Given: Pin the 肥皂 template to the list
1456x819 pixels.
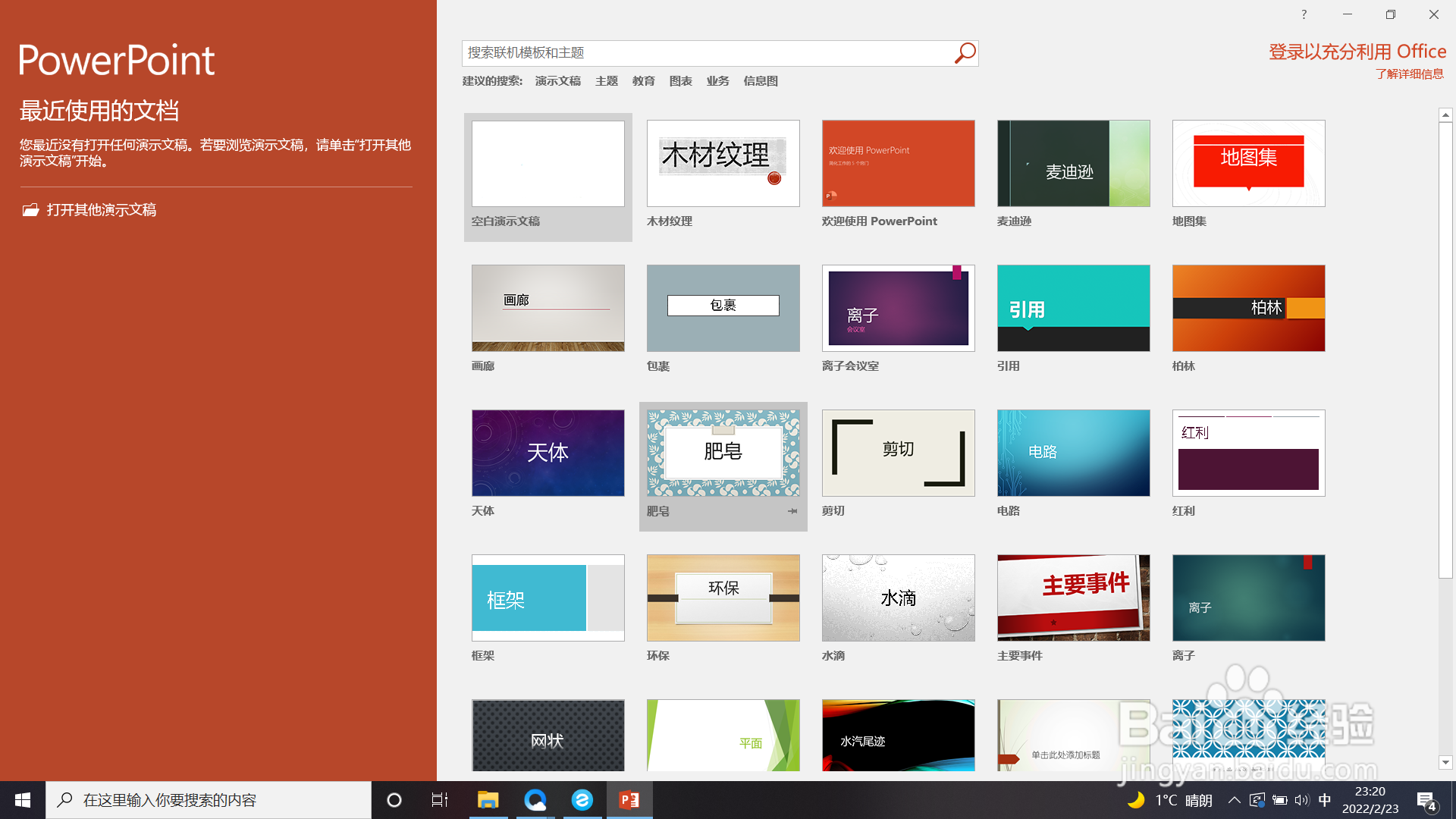Looking at the screenshot, I should coord(792,511).
